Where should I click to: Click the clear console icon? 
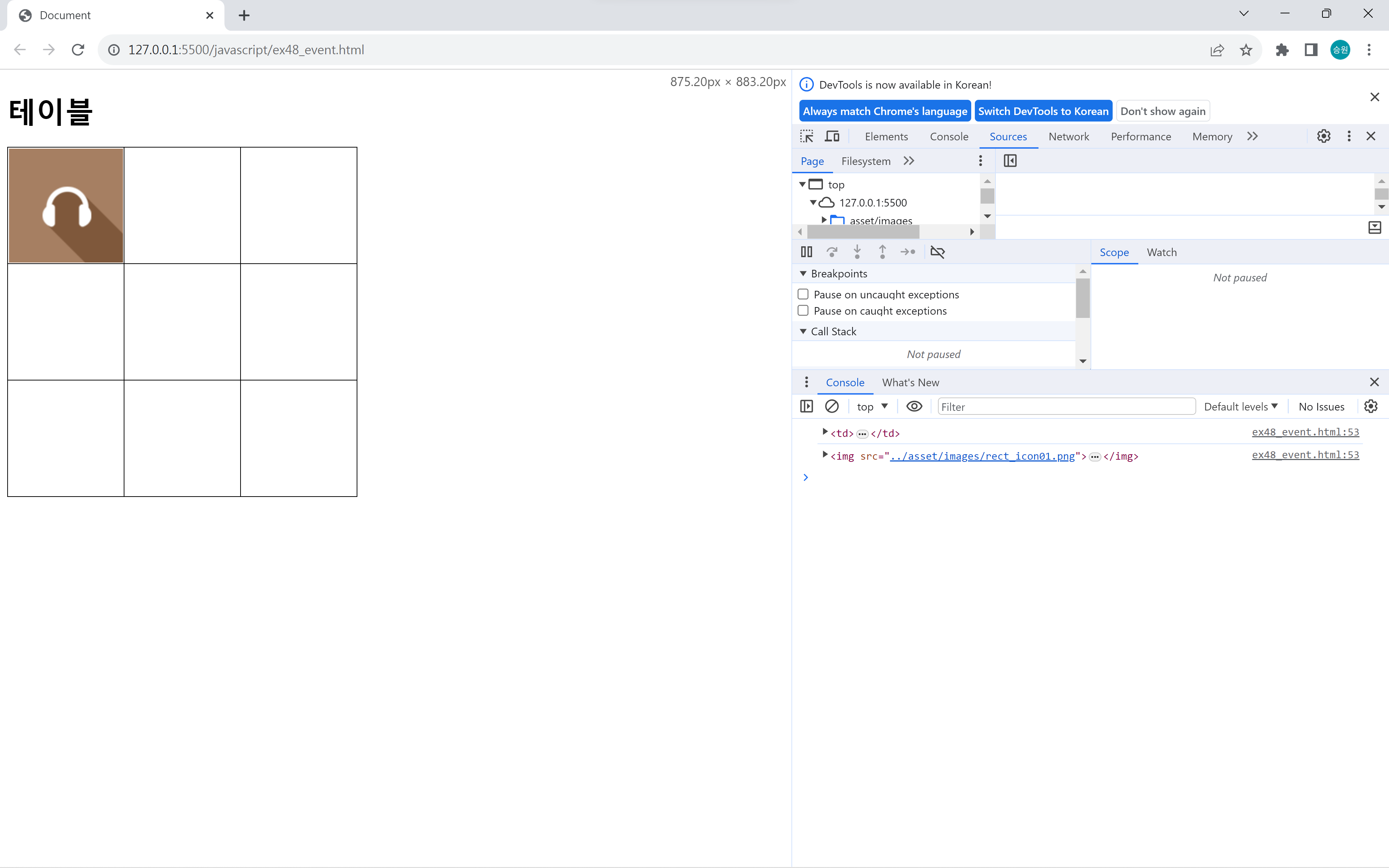point(832,407)
